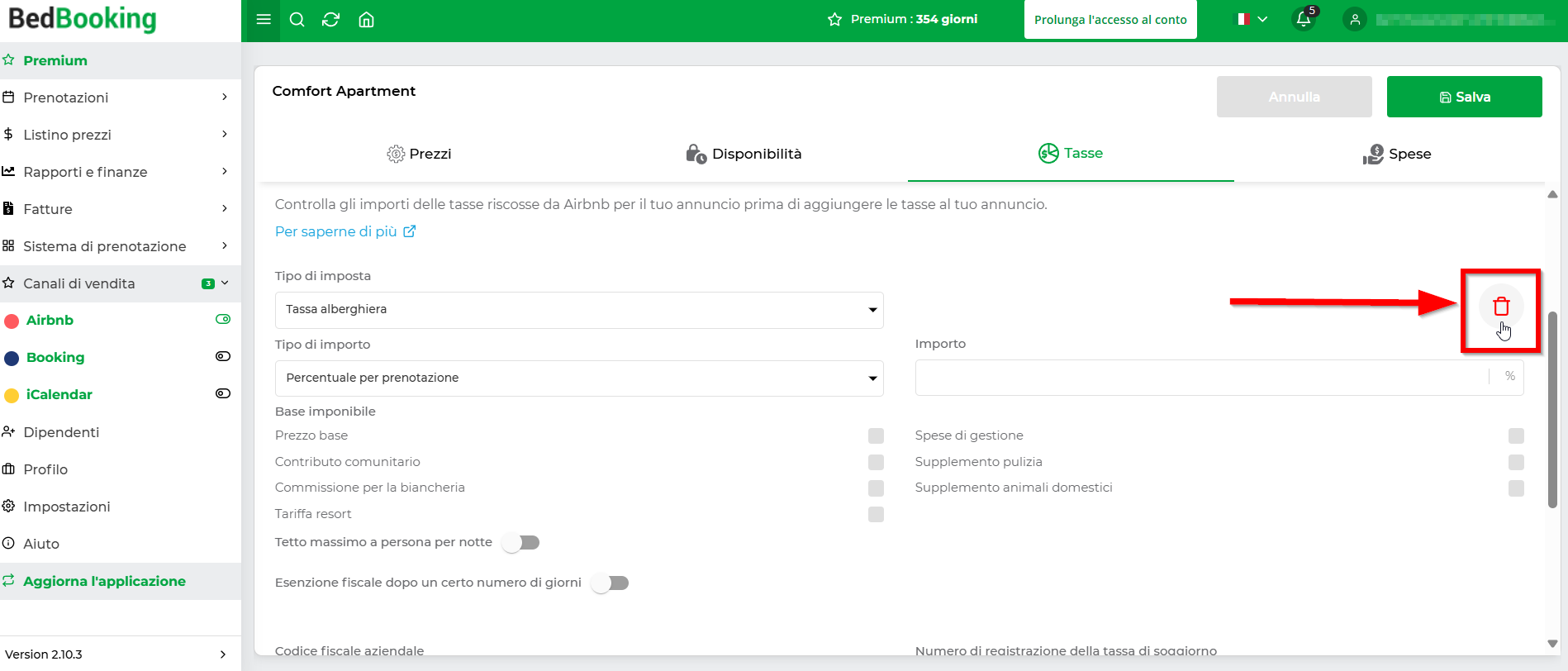This screenshot has width=1568, height=671.
Task: Click the Canali di vendita star icon
Action: click(8, 283)
